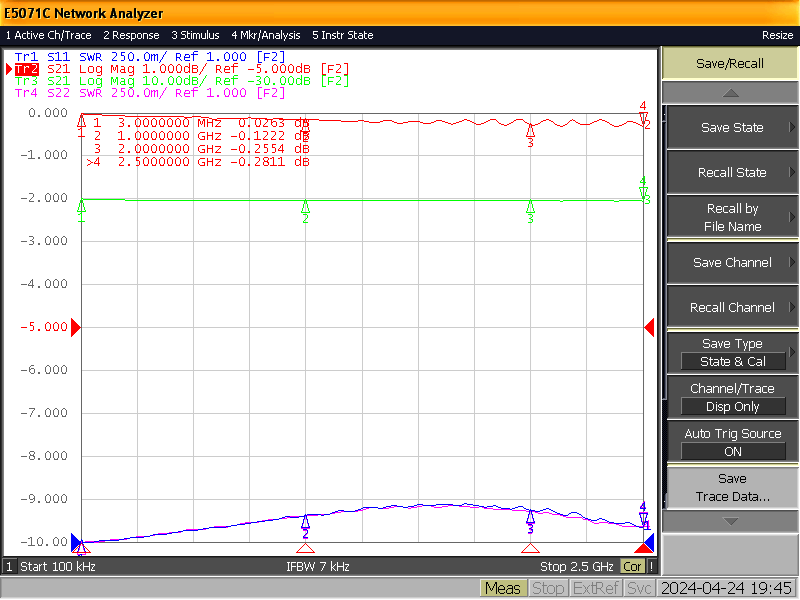The height and width of the screenshot is (600, 800).
Task: Click red stimulus triangle at 2 GHz
Action: click(x=531, y=548)
